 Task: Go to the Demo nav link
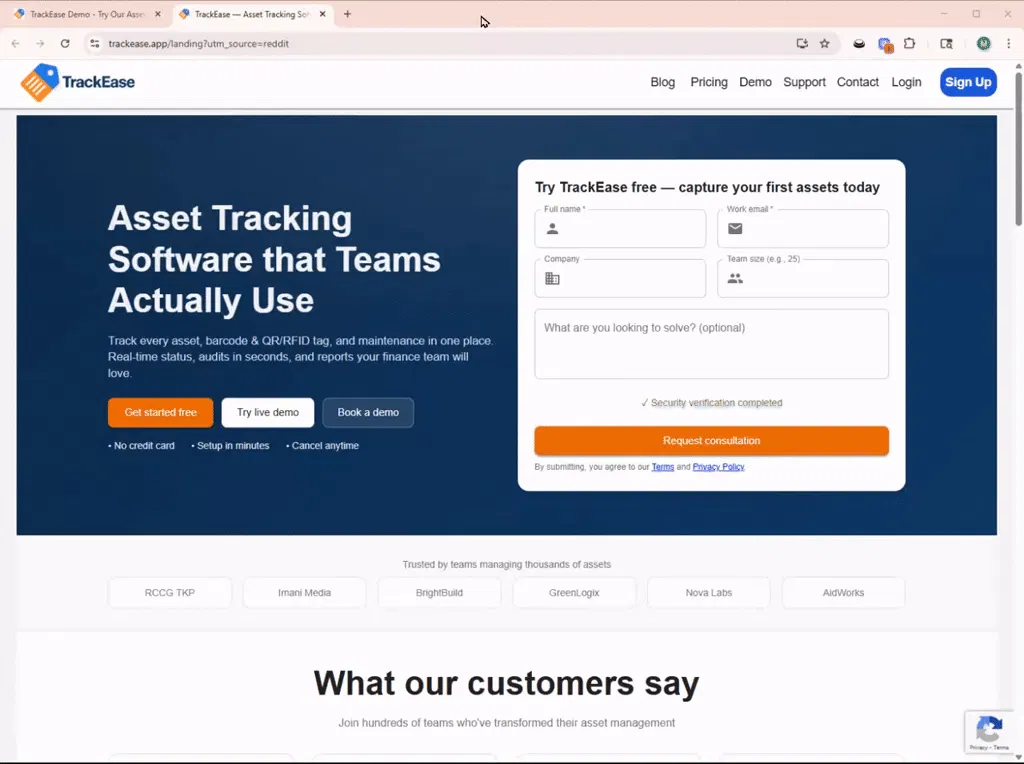coord(755,82)
